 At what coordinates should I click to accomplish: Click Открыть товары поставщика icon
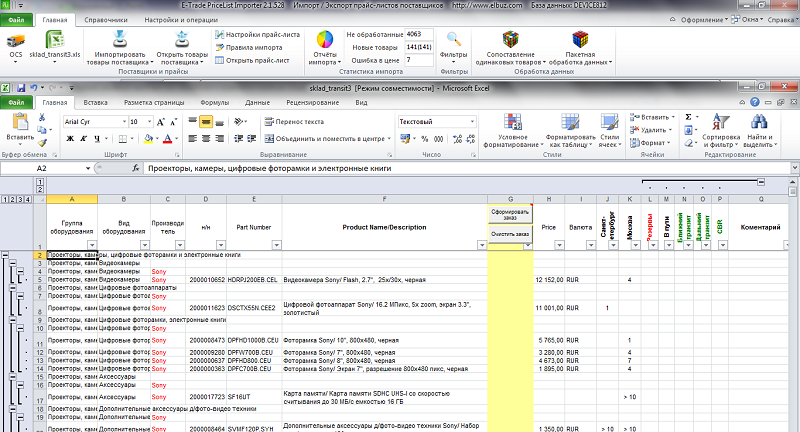(x=182, y=40)
